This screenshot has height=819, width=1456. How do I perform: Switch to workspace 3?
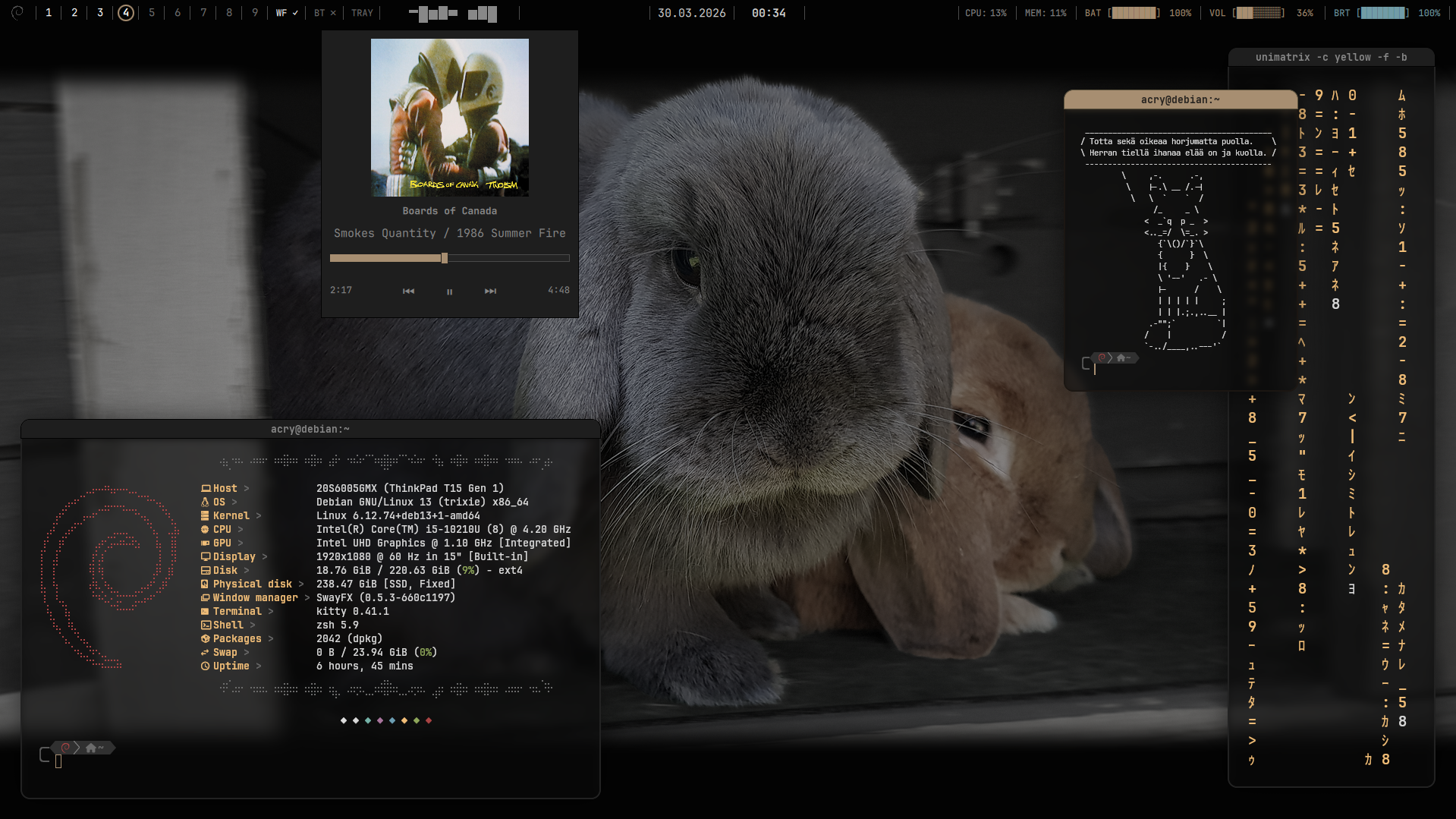point(100,13)
